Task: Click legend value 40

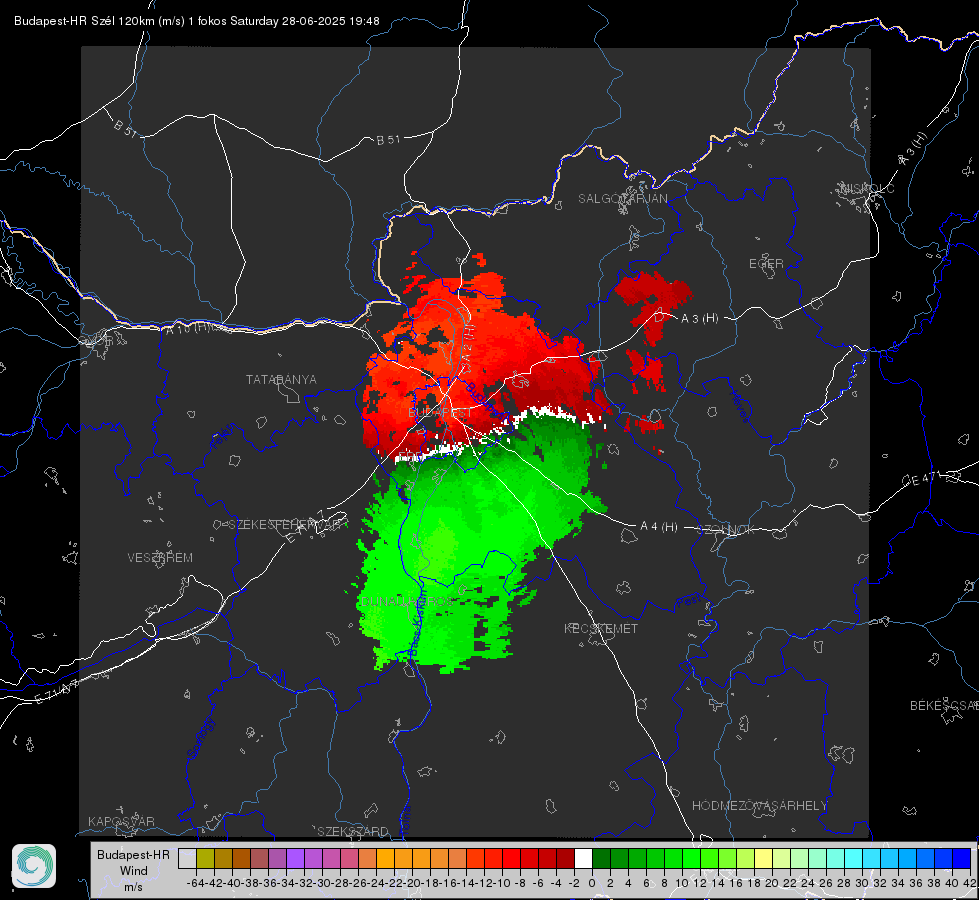Action: tap(952, 883)
